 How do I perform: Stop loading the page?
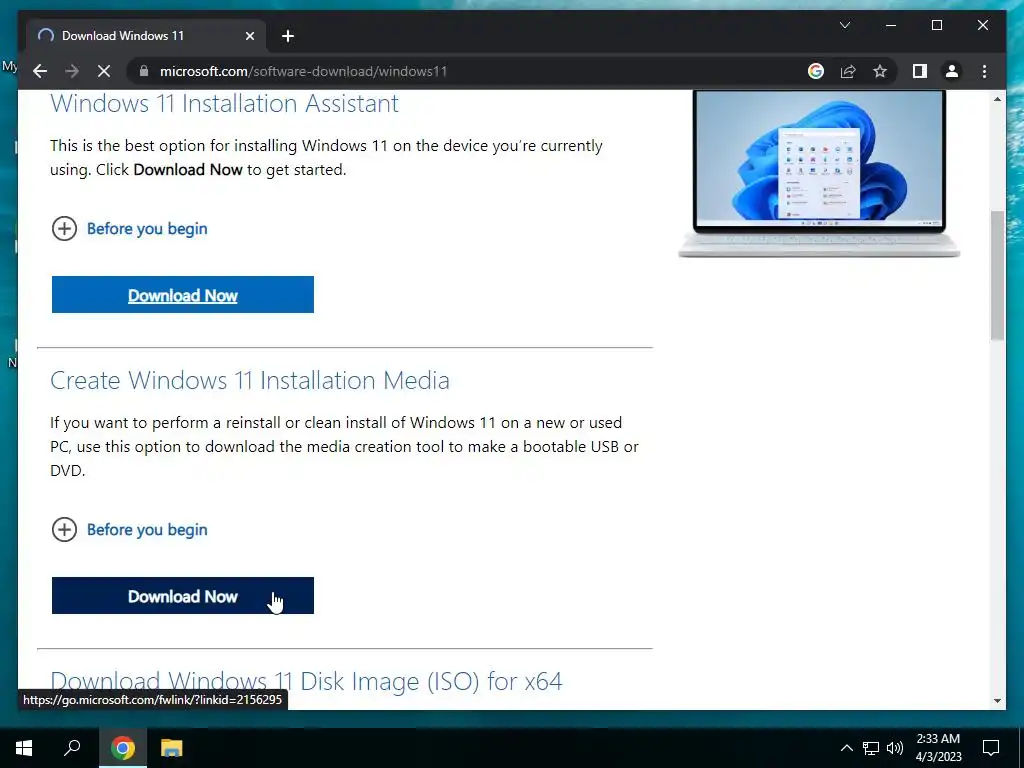104,71
